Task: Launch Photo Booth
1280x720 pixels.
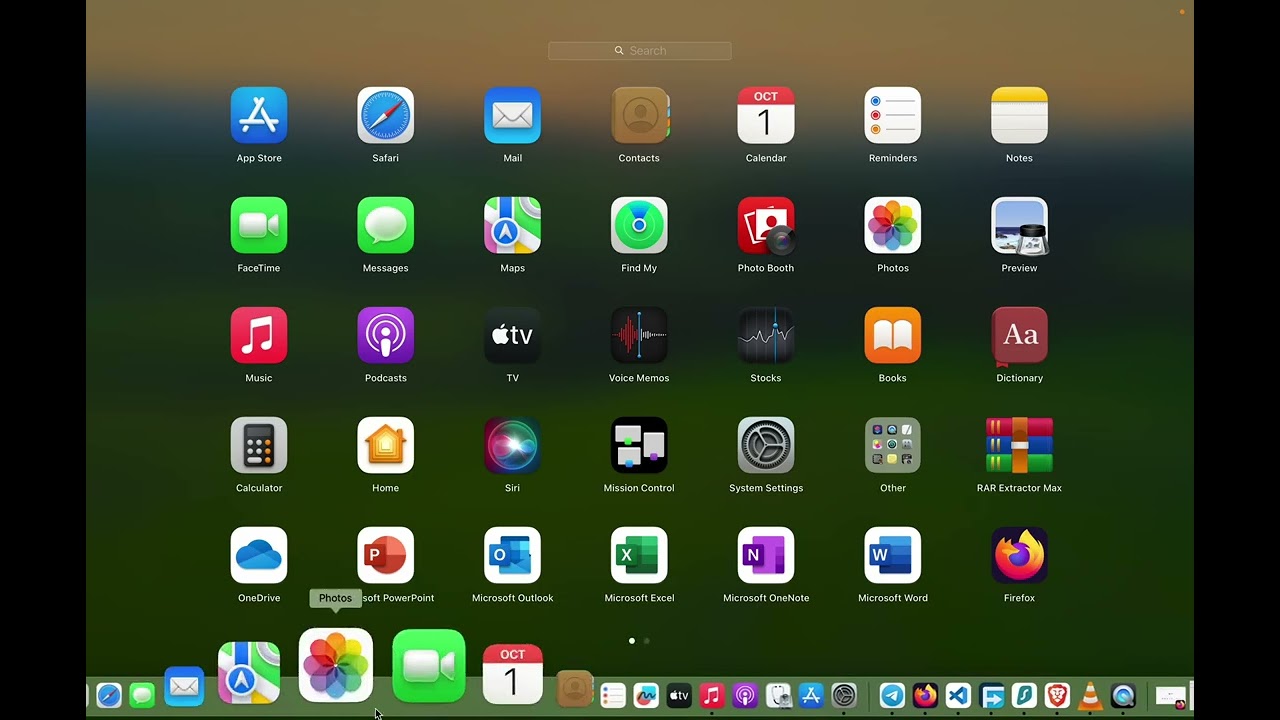Action: 766,225
